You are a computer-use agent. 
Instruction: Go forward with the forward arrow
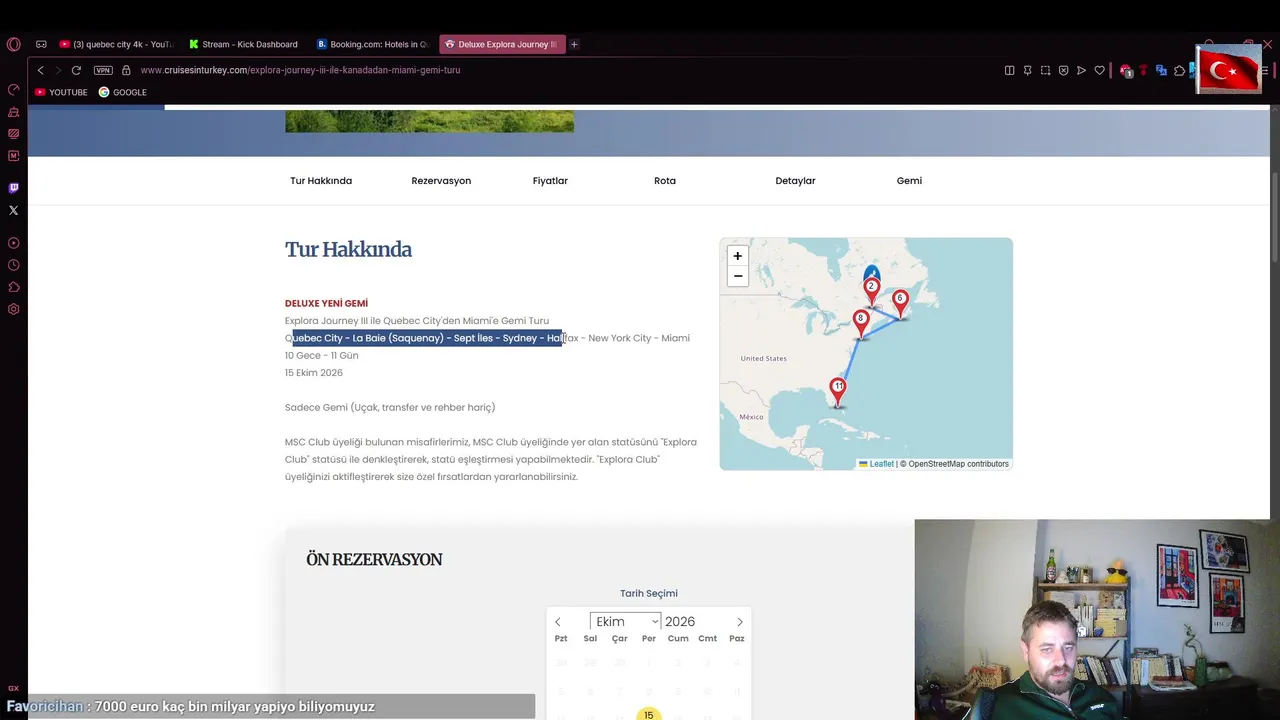click(58, 70)
